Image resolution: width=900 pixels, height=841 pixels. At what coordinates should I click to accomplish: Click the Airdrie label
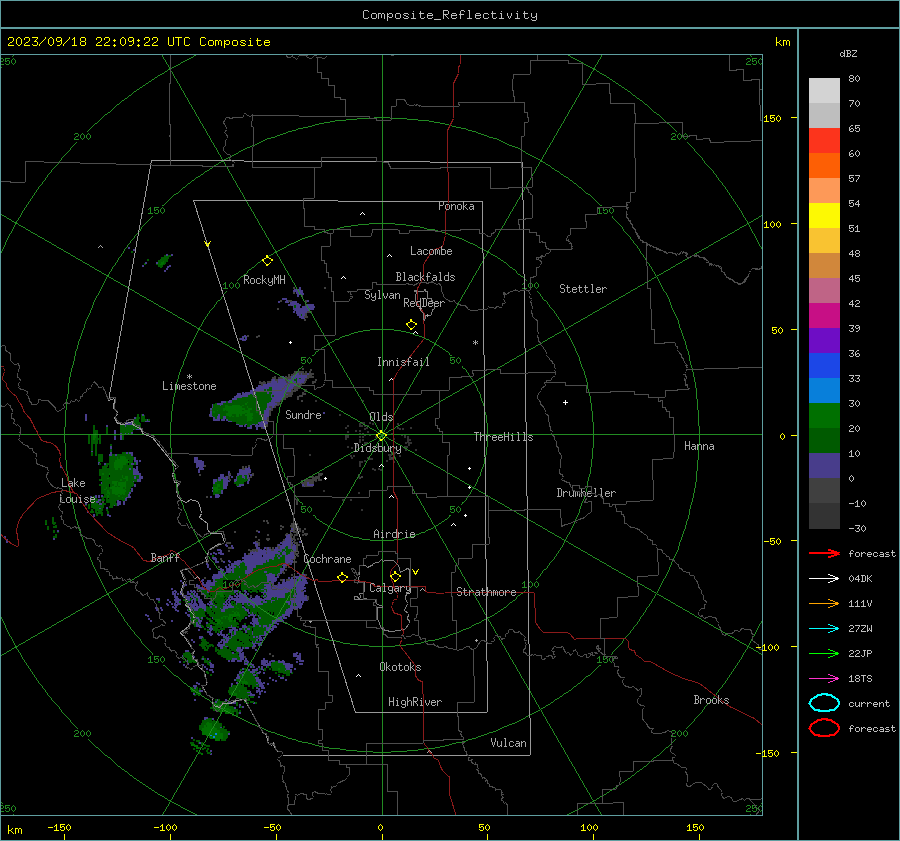[x=394, y=534]
